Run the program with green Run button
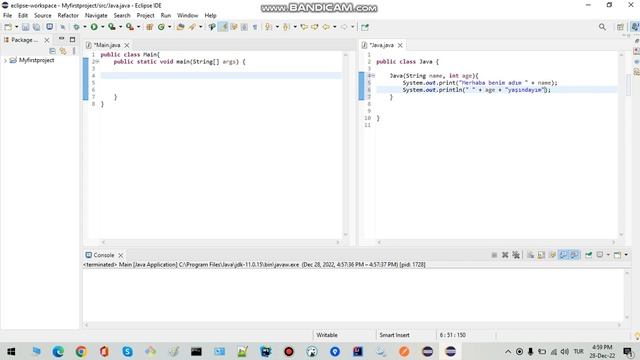 (94, 27)
